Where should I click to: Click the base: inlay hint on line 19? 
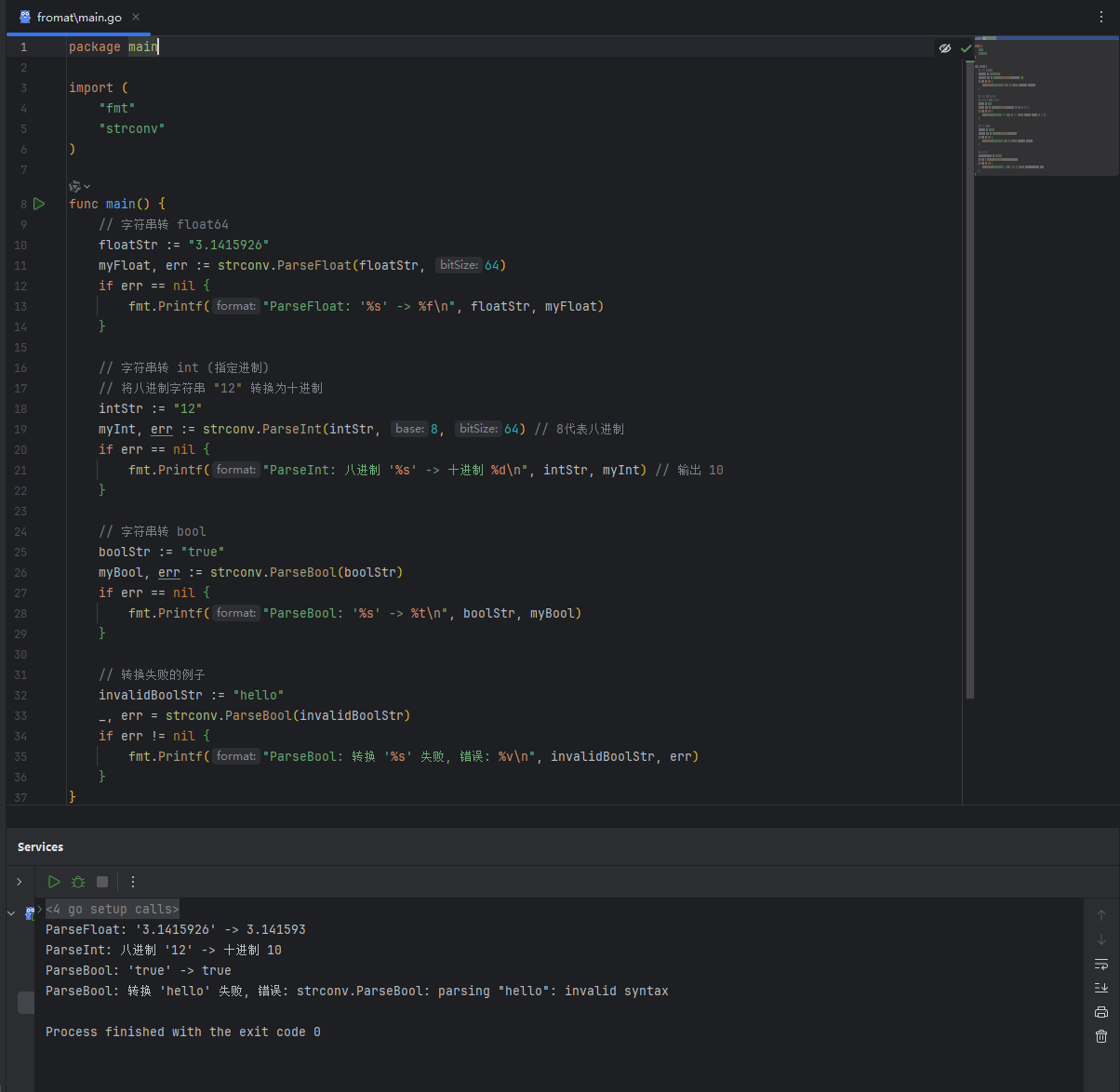tap(409, 429)
